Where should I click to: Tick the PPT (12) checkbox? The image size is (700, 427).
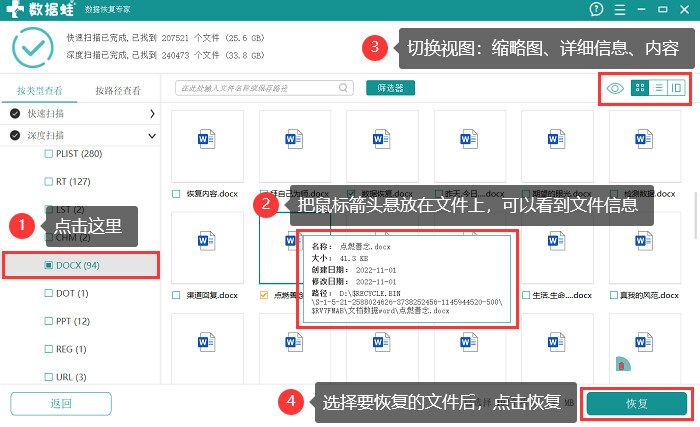tap(49, 321)
